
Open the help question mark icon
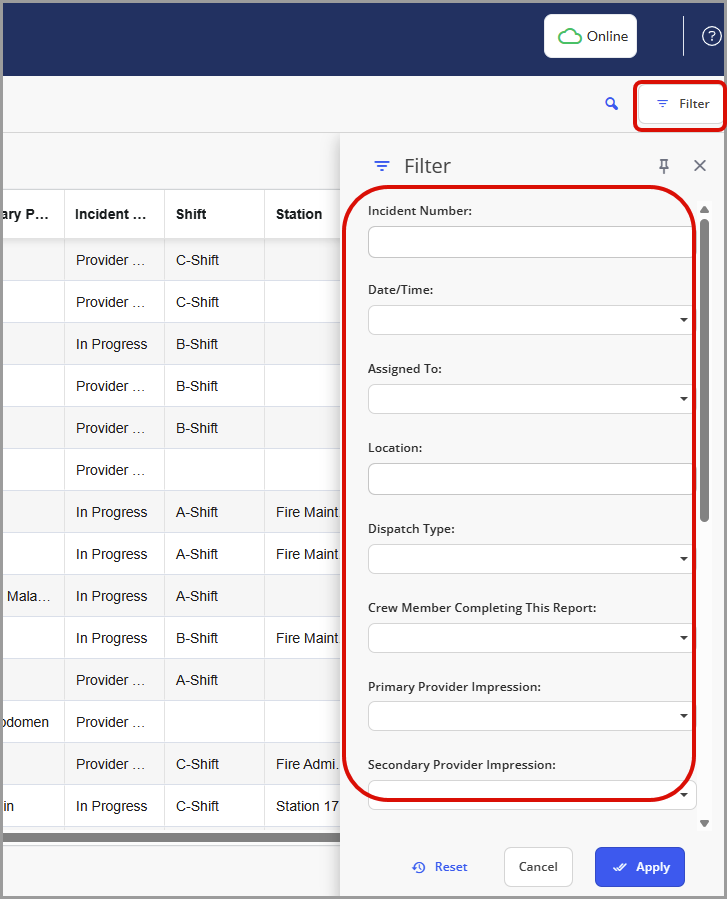(x=711, y=36)
